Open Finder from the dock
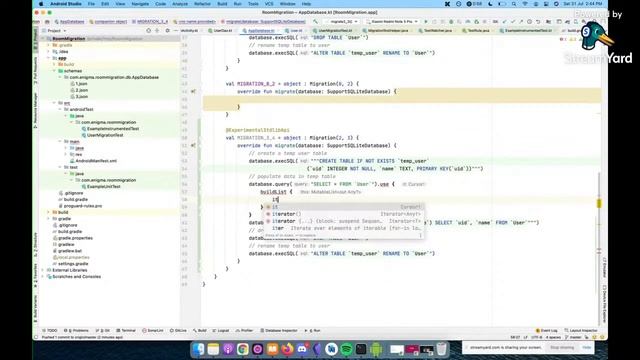Screen dimensions: 640x360 pos(198,349)
